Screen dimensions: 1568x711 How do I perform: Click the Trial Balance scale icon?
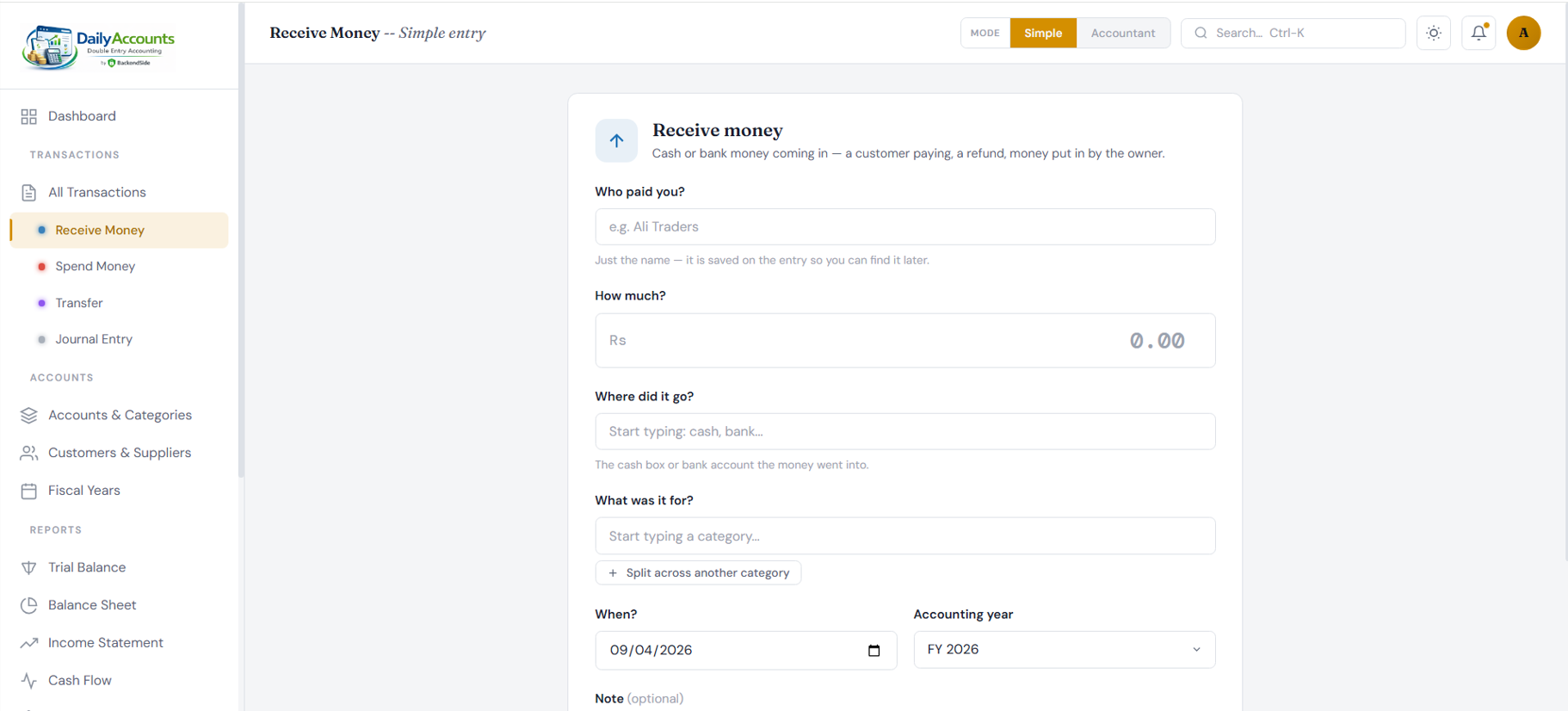29,567
